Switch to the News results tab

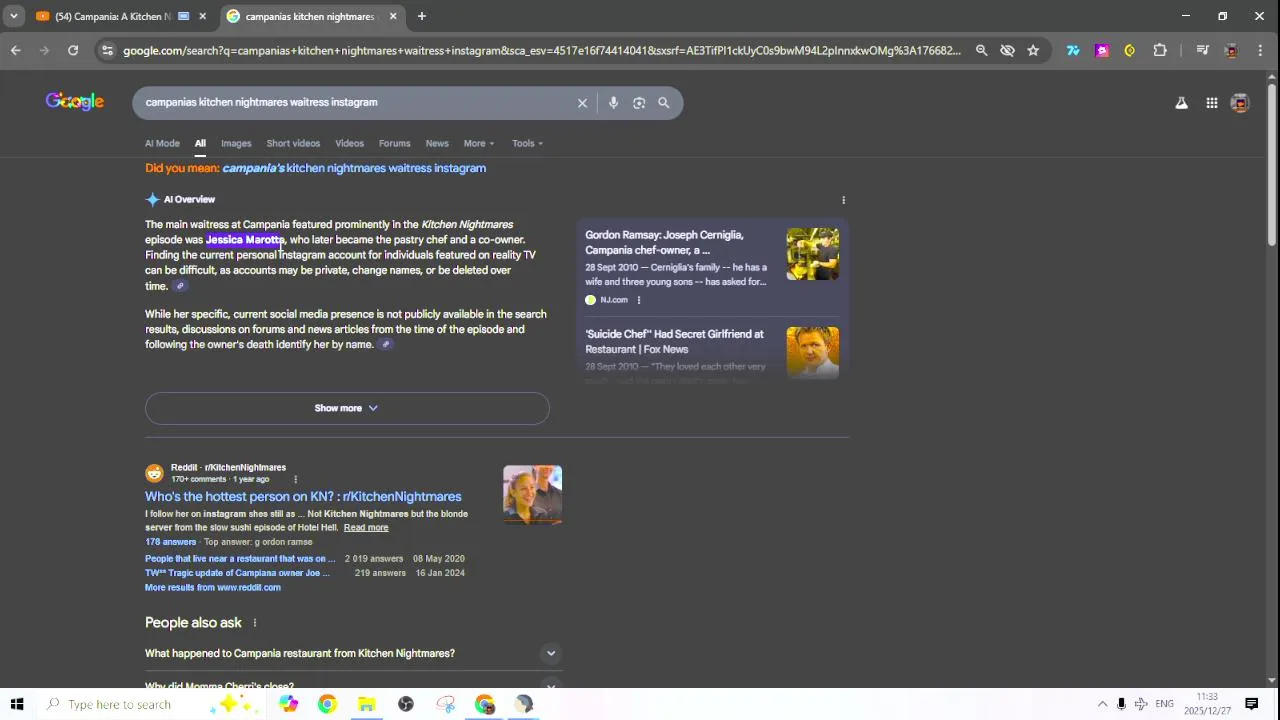click(x=437, y=143)
